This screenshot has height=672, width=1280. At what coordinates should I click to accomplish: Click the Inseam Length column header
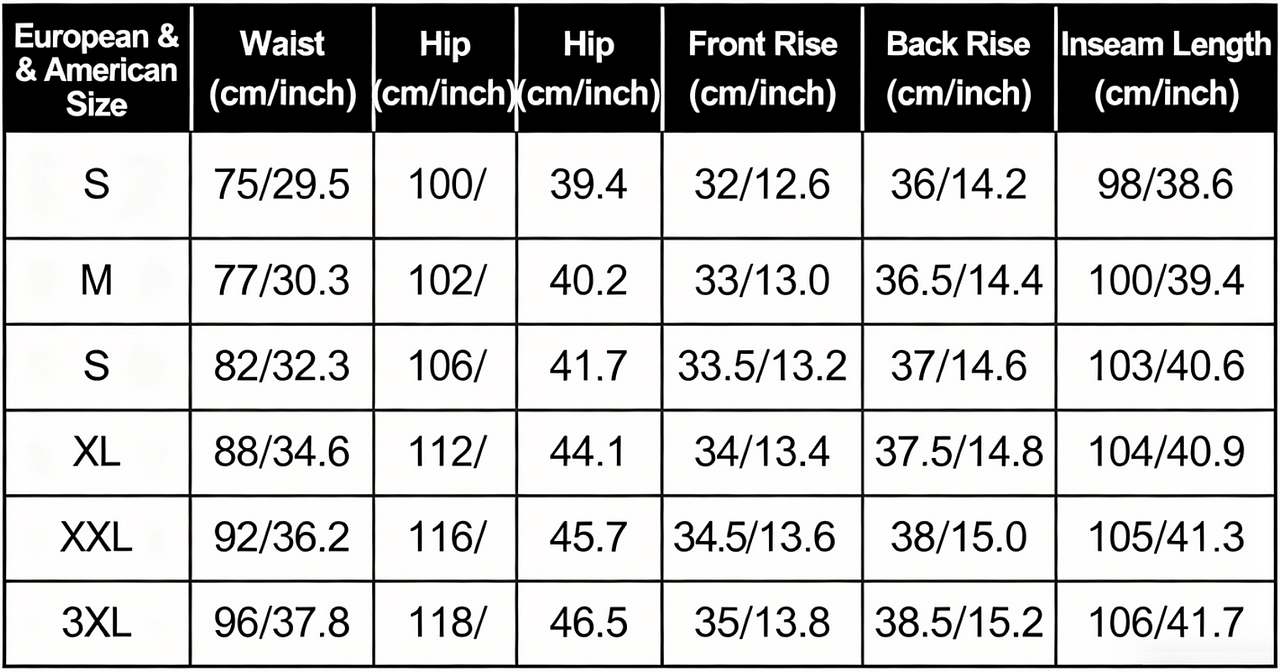point(1166,68)
